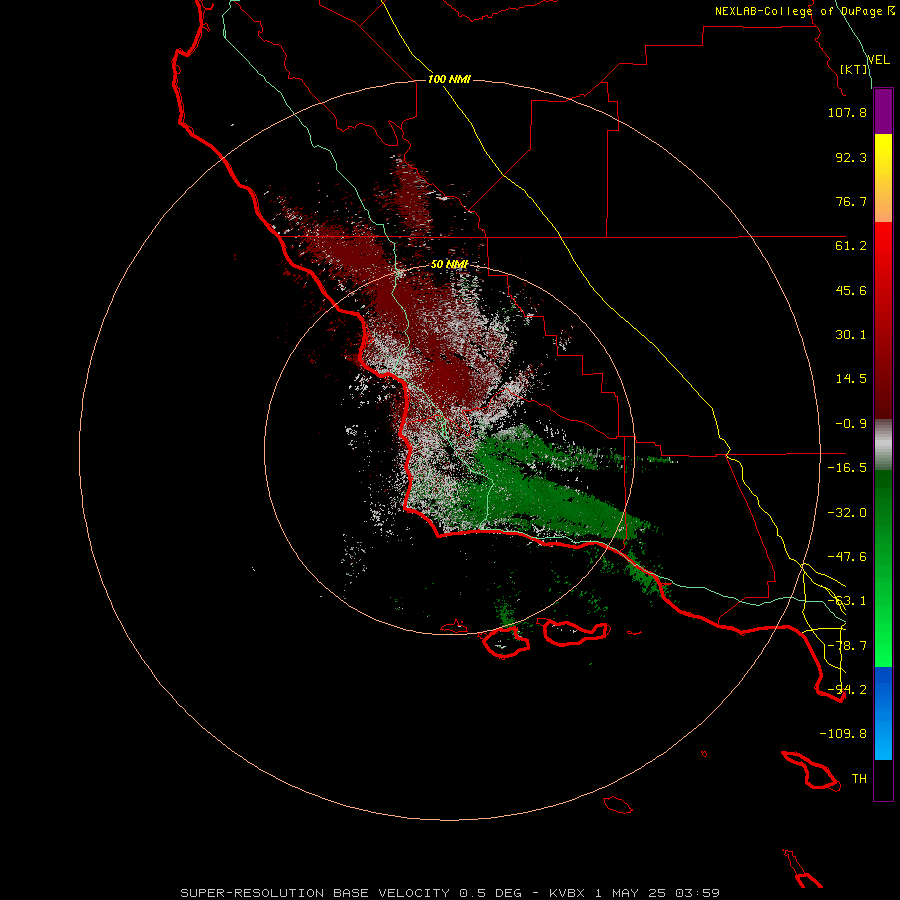Click the 61.2 legend value
Image resolution: width=900 pixels, height=900 pixels.
pyautogui.click(x=851, y=246)
